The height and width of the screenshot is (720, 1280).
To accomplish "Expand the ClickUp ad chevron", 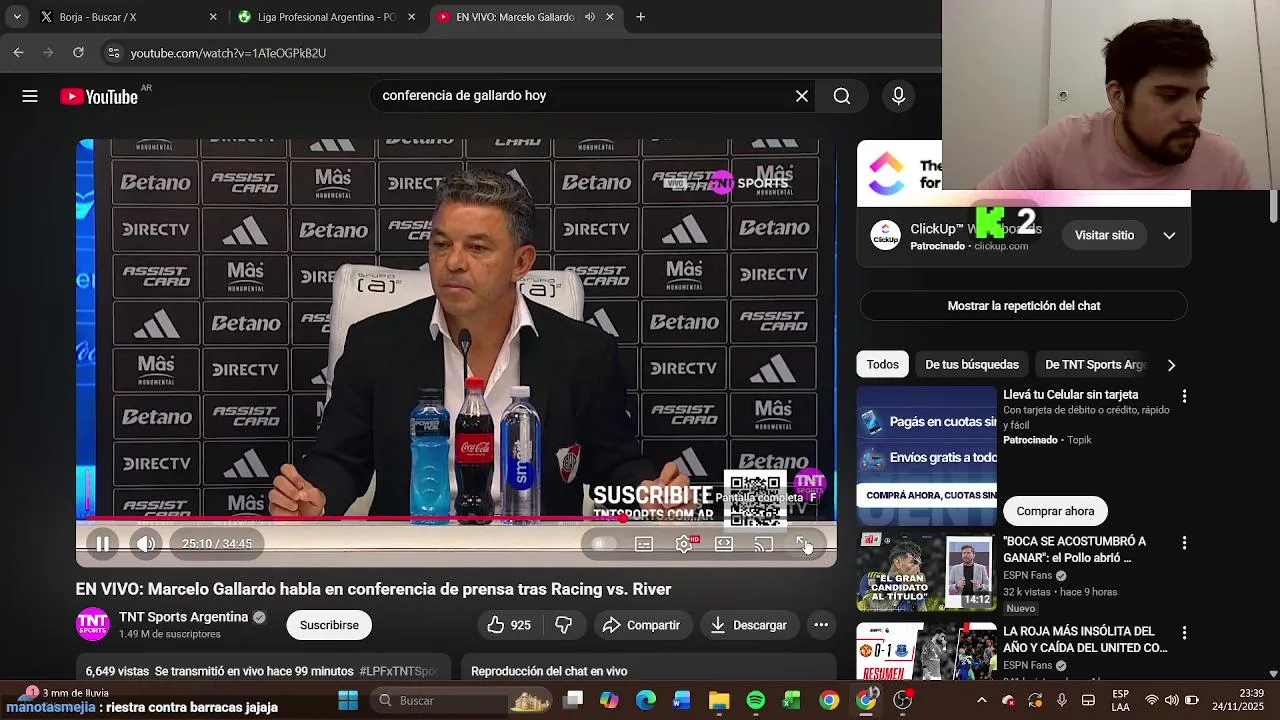I will point(1169,235).
